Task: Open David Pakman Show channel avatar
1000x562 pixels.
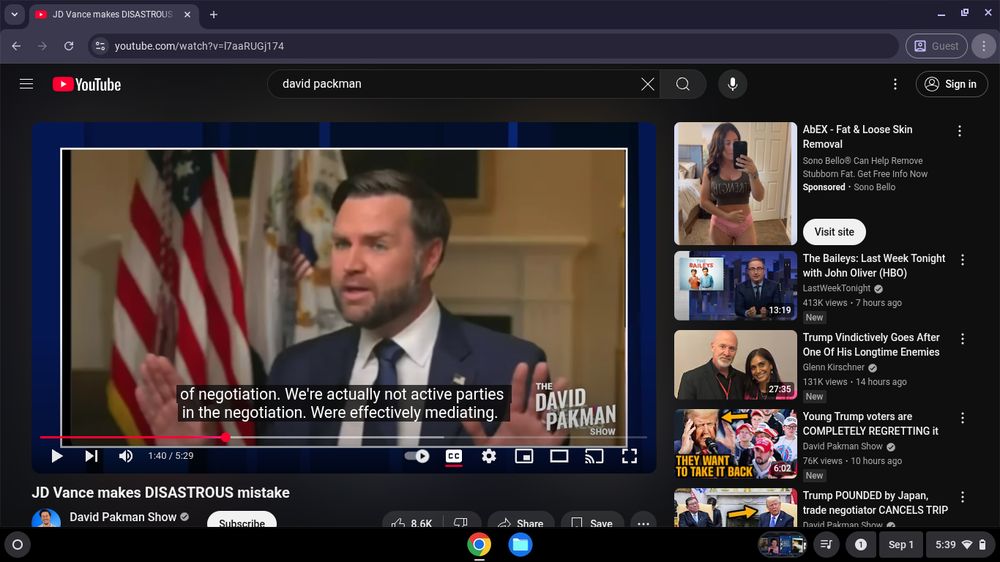Action: pyautogui.click(x=46, y=519)
